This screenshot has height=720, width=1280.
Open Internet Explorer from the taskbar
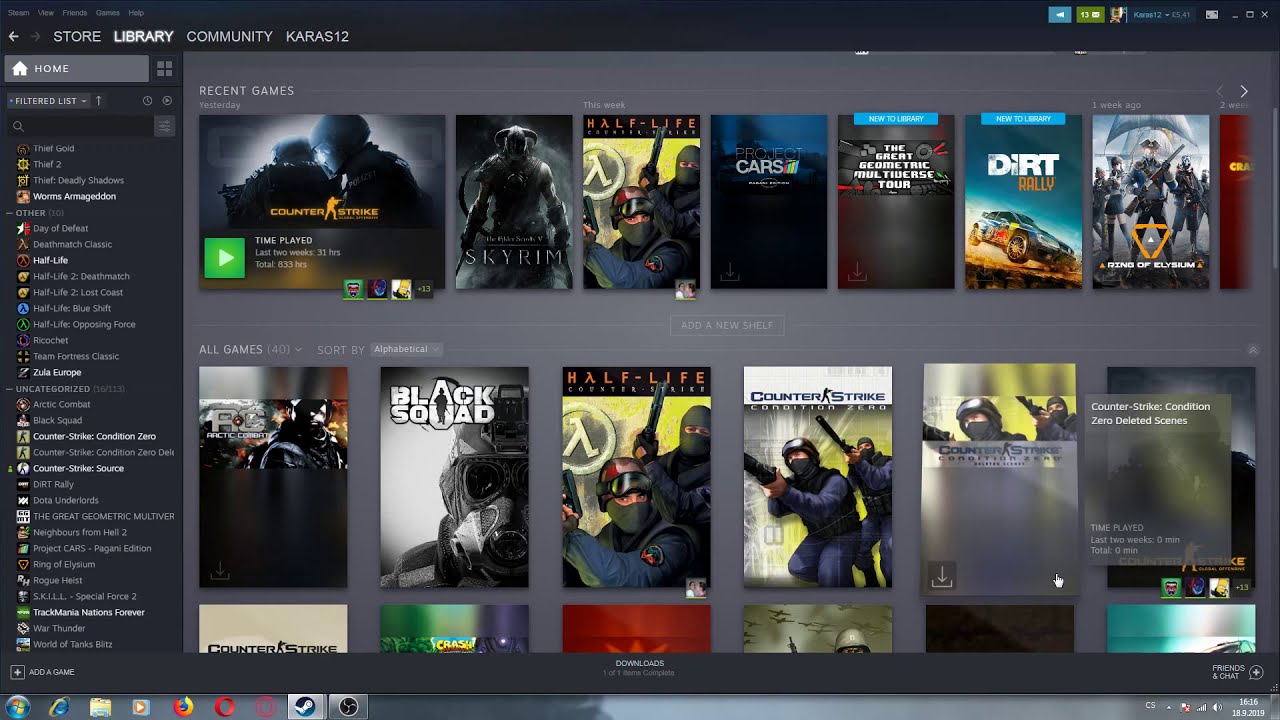click(59, 707)
